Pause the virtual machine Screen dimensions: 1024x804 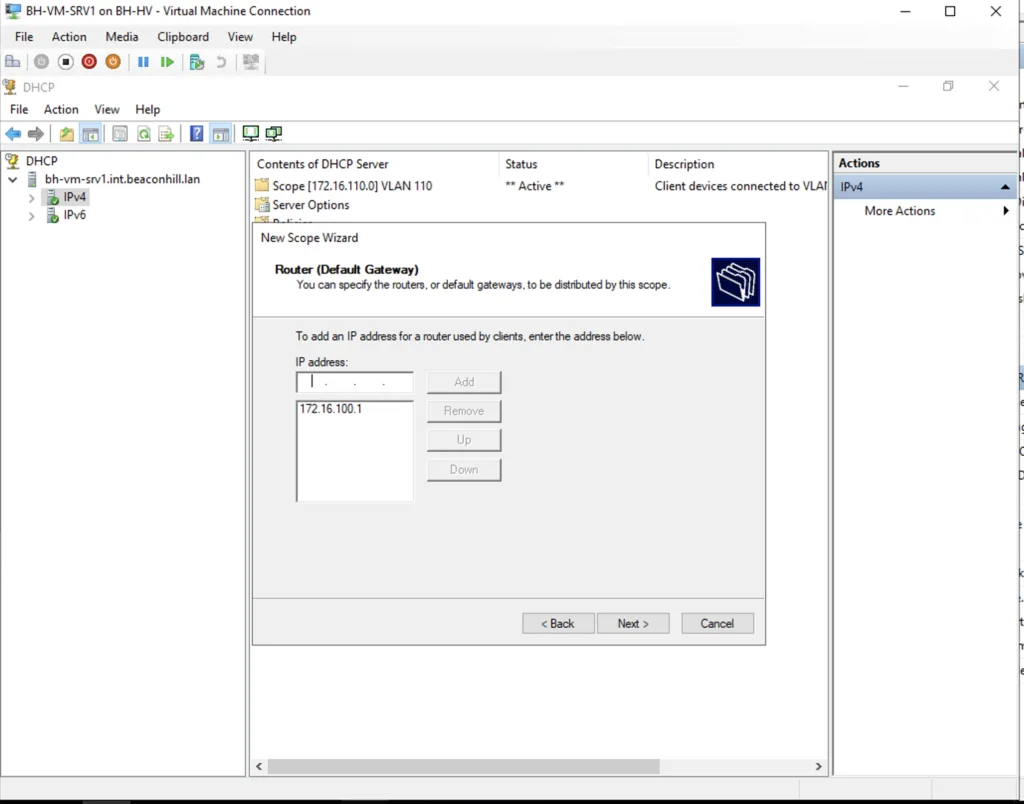tap(143, 62)
